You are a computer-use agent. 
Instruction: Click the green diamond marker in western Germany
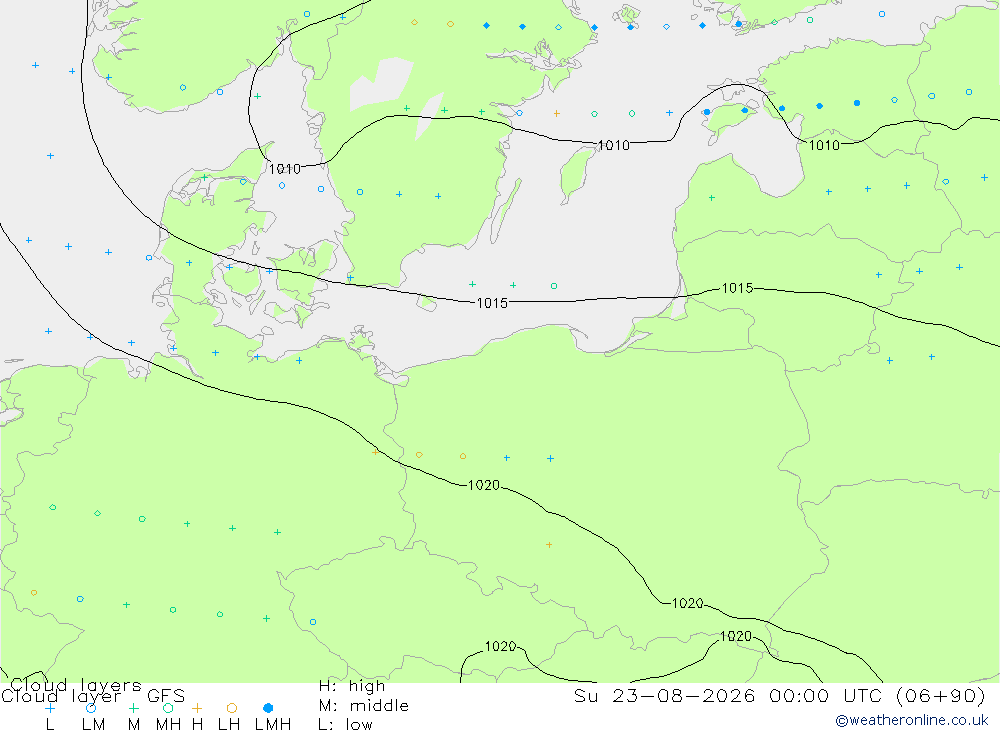click(98, 514)
